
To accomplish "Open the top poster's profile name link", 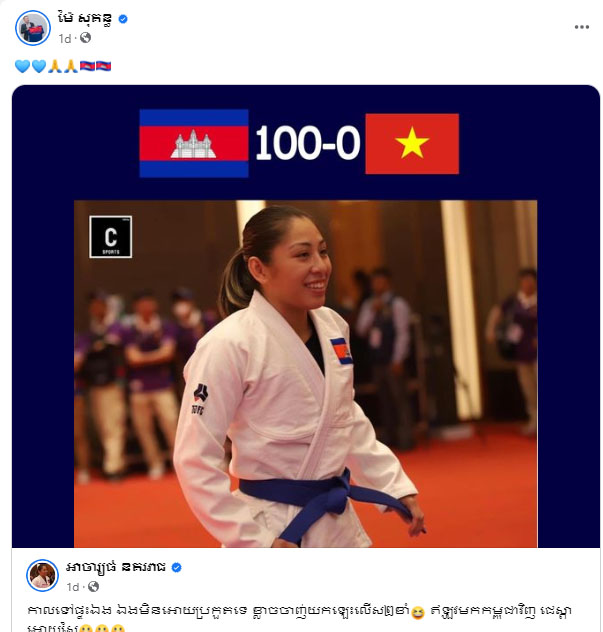I will 85,19.
